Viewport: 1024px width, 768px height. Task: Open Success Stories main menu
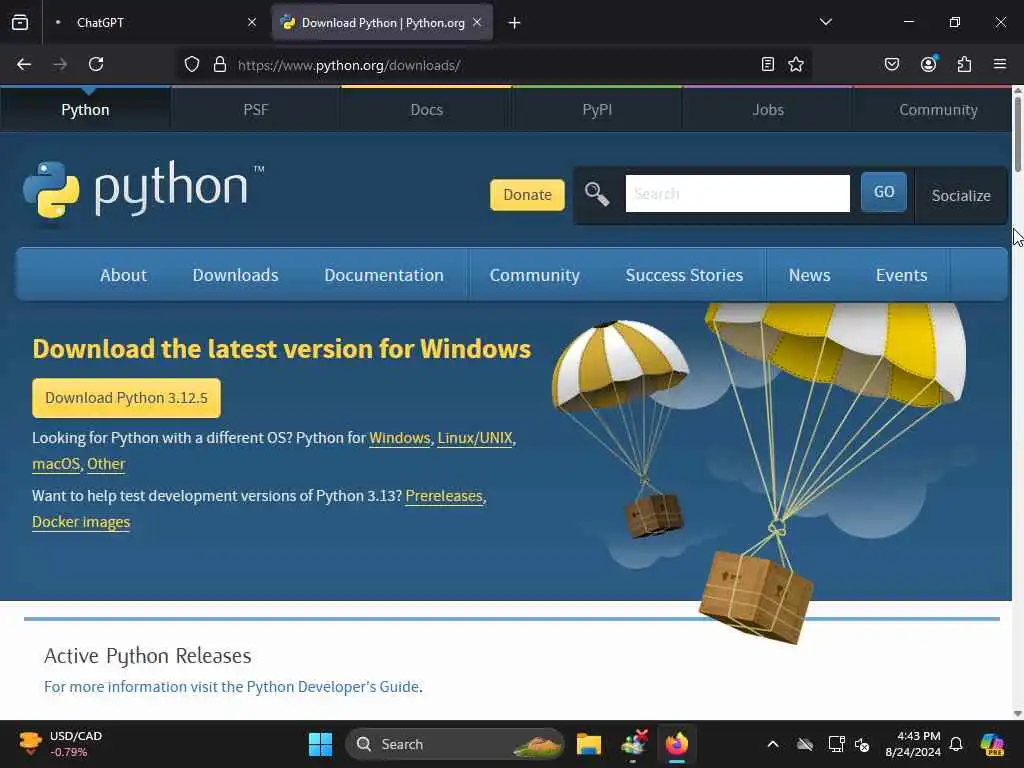(684, 275)
